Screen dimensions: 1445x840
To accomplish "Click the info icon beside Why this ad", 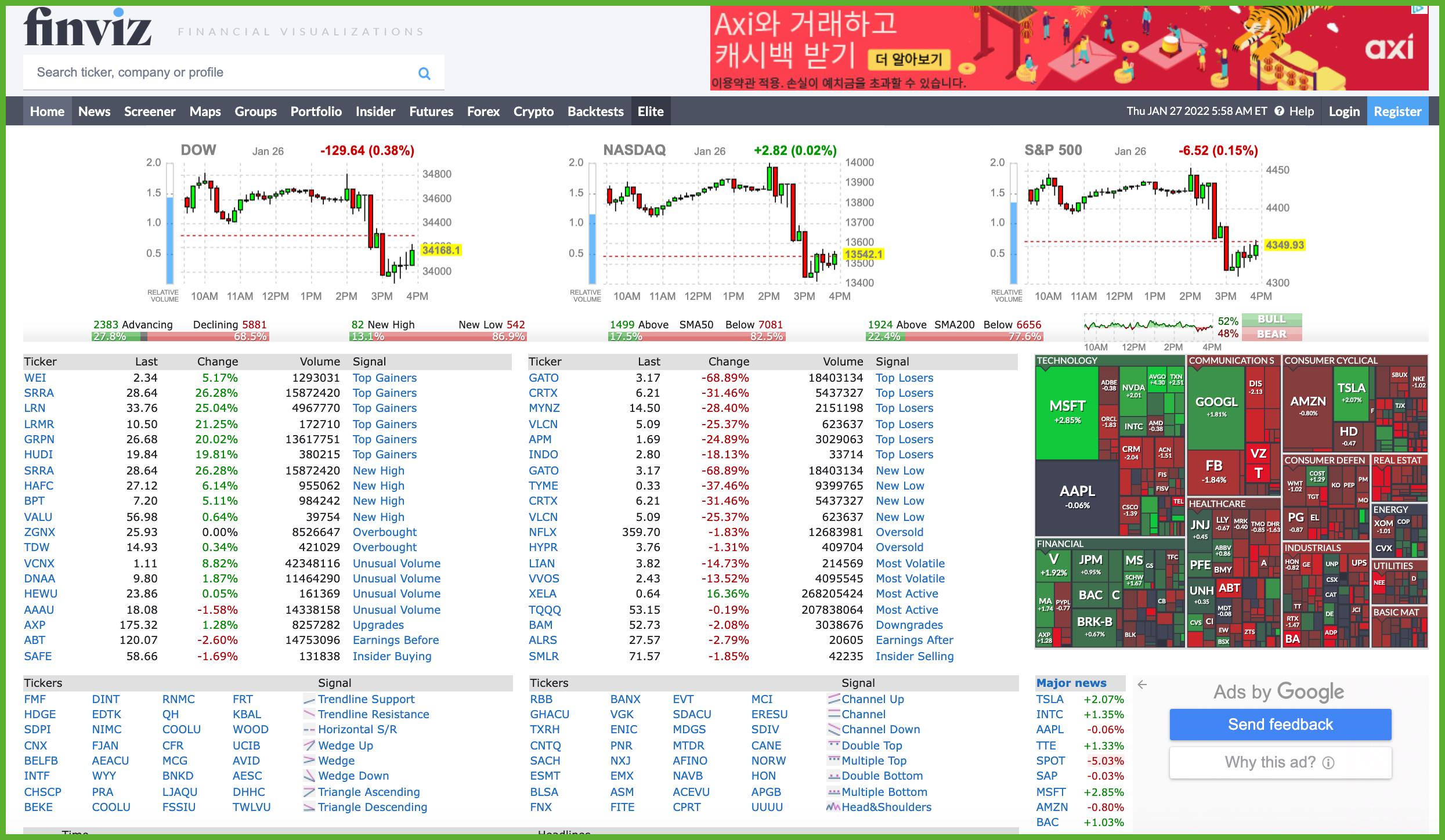I will pos(1328,763).
